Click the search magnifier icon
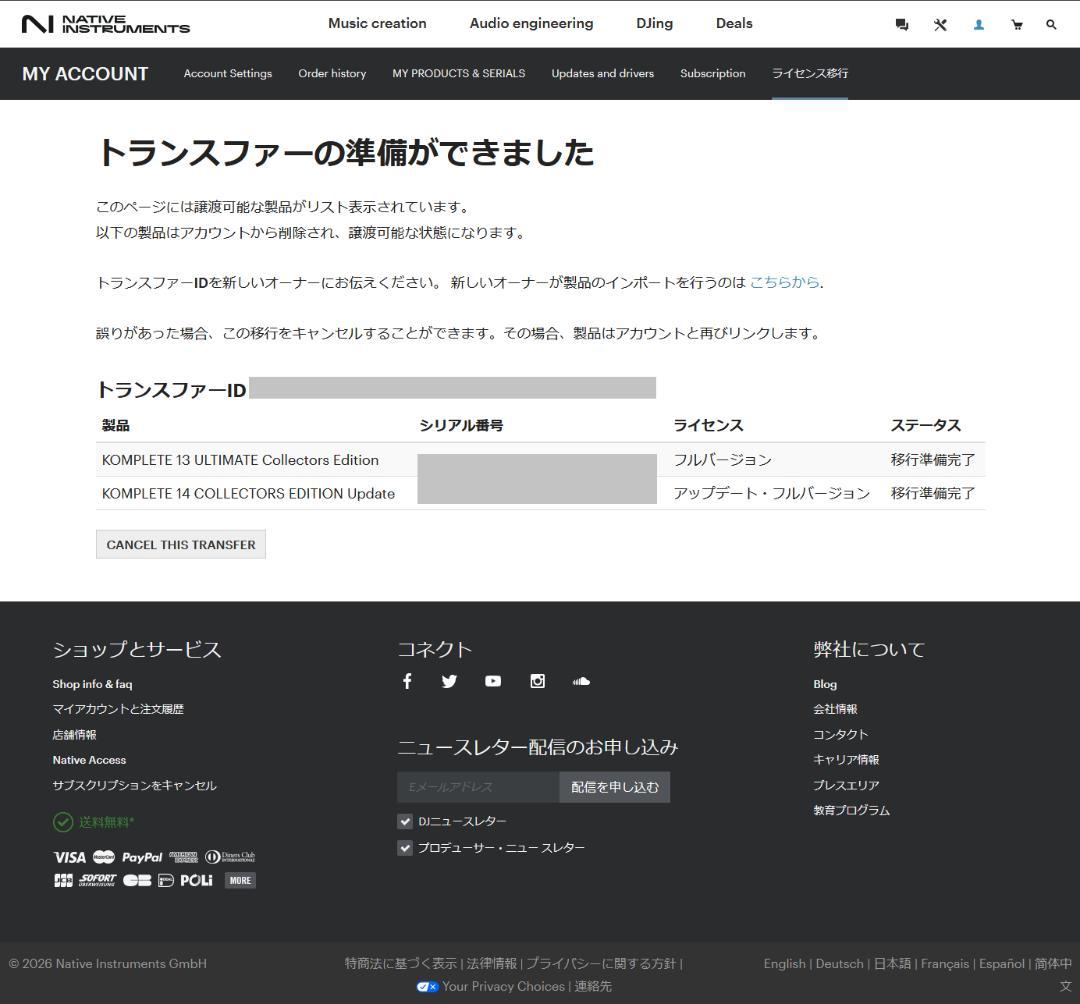Screen dimensions: 1080x1004 [x=1051, y=24]
